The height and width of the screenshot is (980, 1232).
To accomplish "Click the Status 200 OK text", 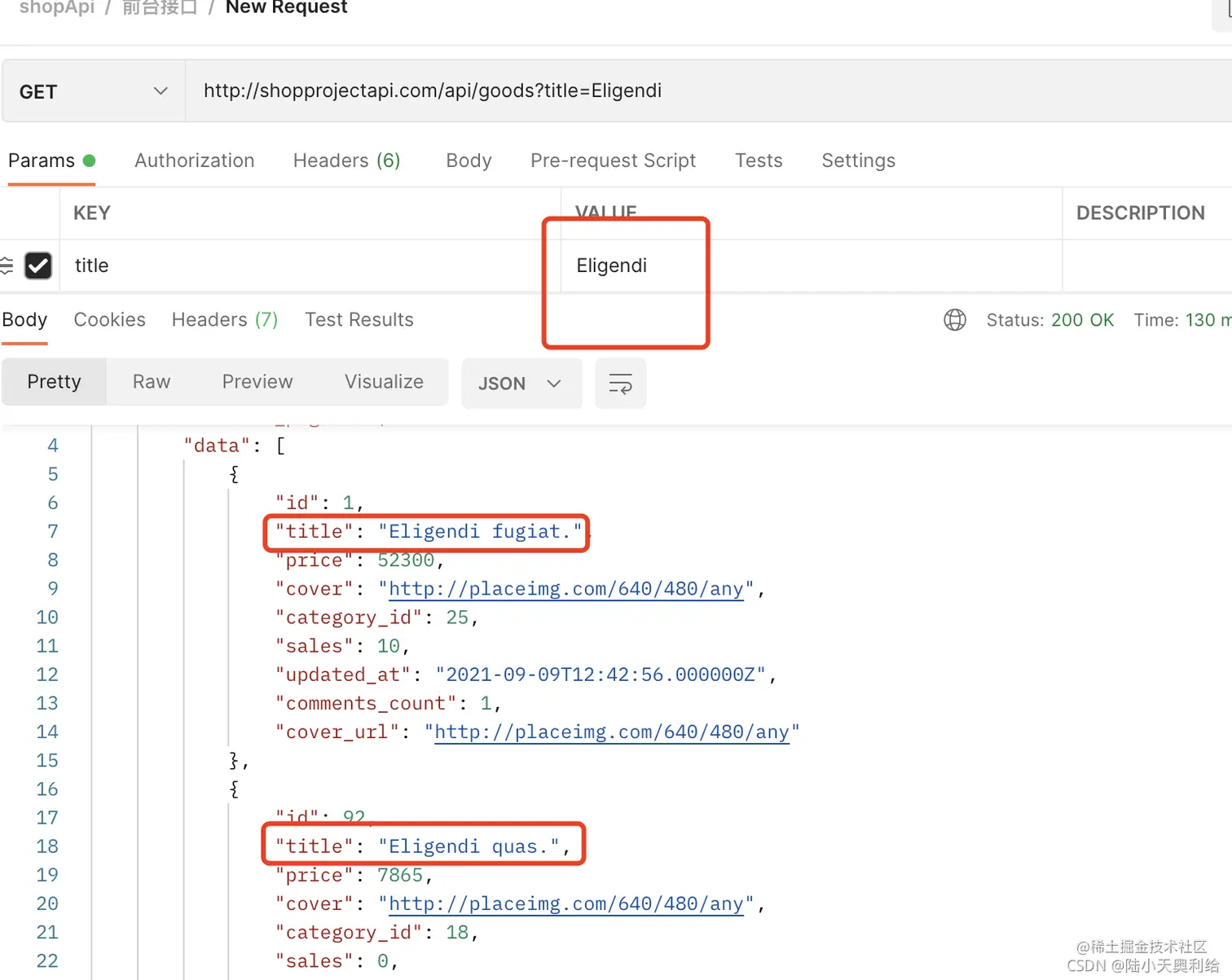I will (x=1050, y=320).
